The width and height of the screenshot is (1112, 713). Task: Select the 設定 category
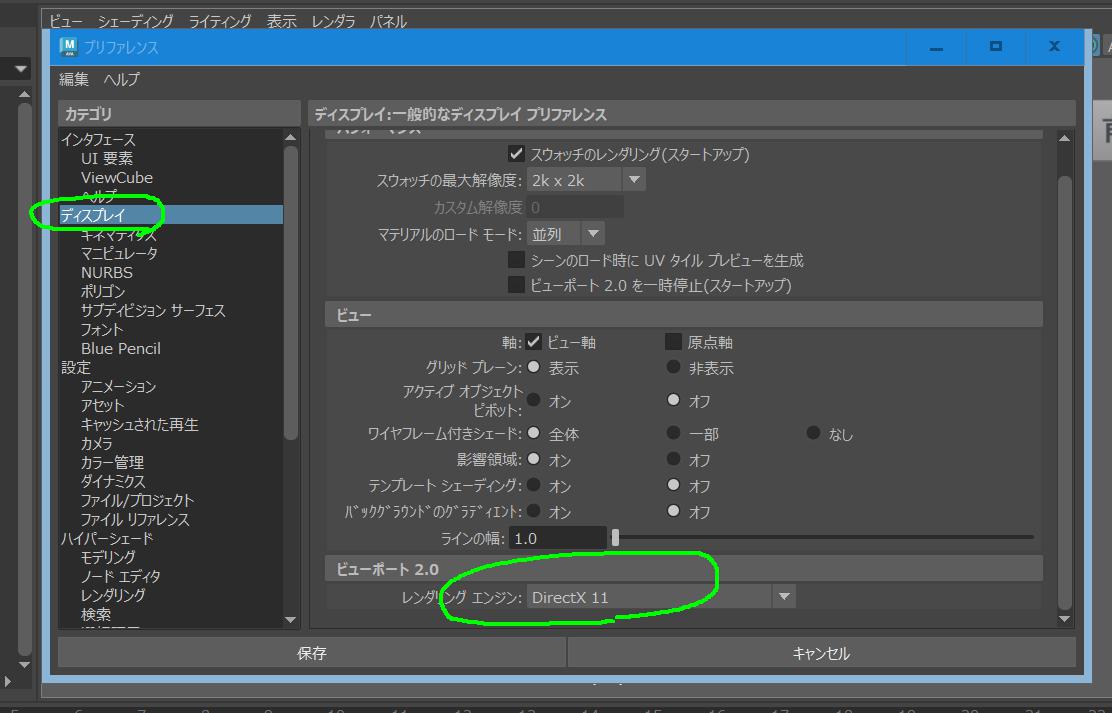click(x=76, y=367)
